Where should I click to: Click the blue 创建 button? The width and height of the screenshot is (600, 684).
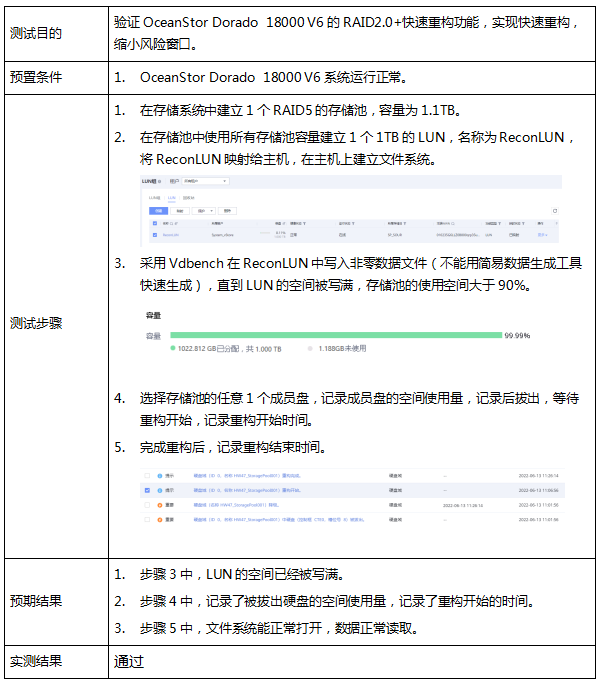[158, 211]
